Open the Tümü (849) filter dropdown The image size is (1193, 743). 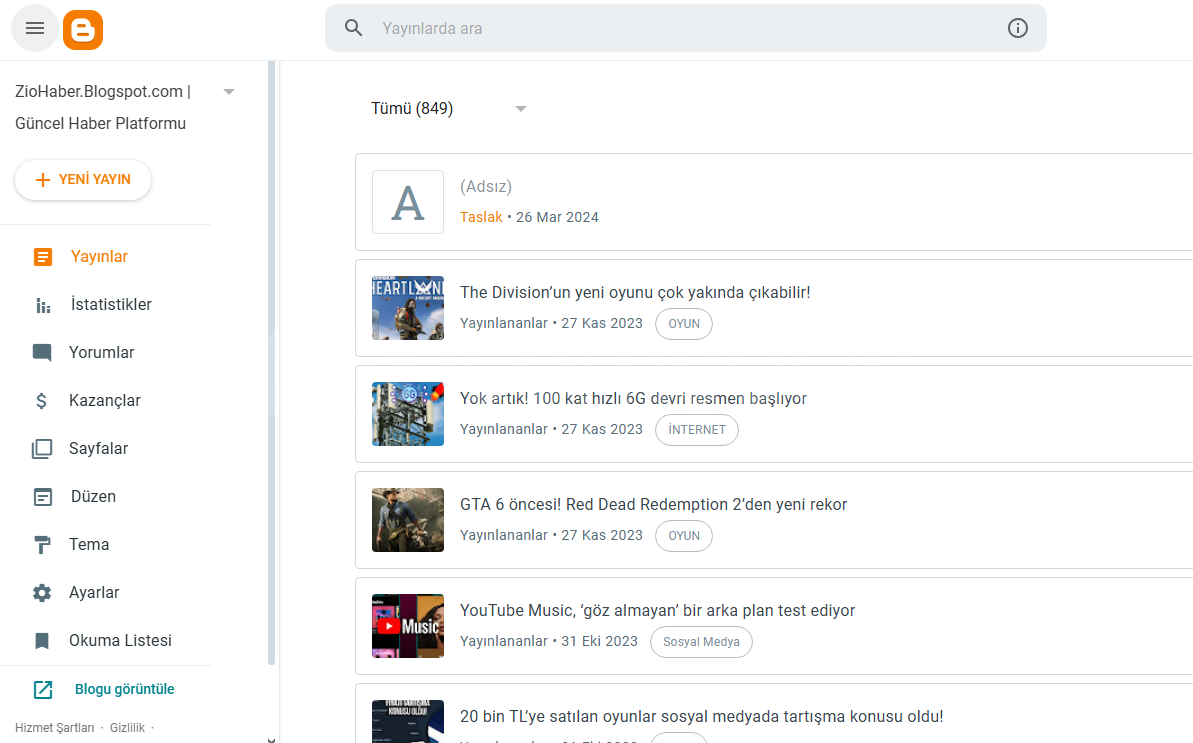(x=449, y=109)
